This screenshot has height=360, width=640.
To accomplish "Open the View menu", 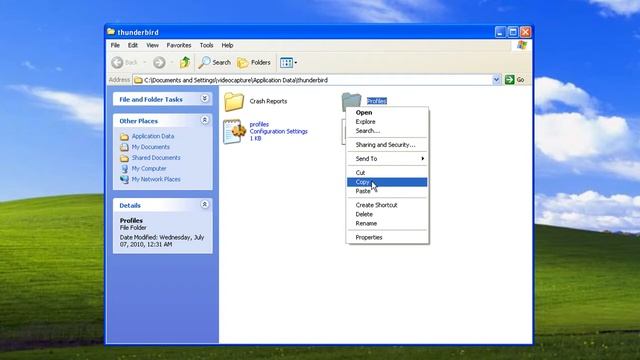I will coord(152,45).
